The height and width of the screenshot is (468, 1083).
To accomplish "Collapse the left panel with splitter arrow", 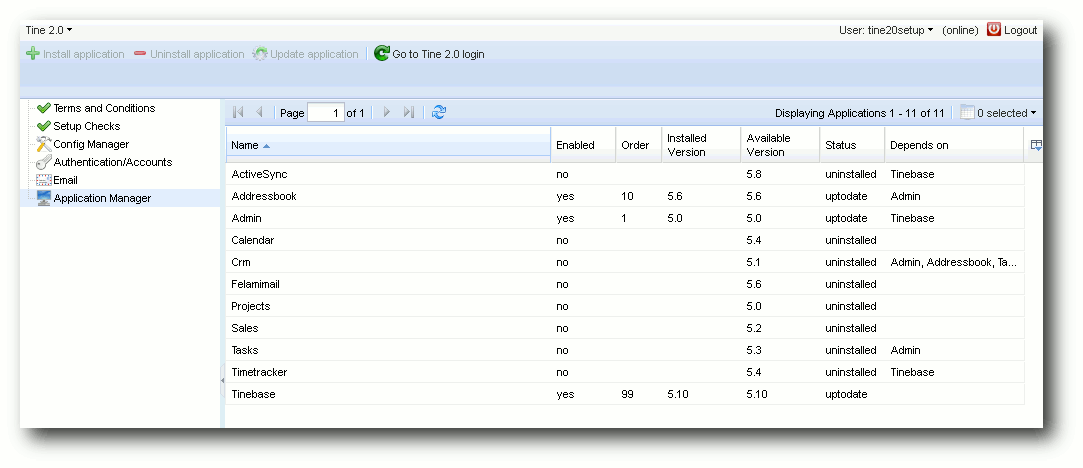I will point(222,380).
